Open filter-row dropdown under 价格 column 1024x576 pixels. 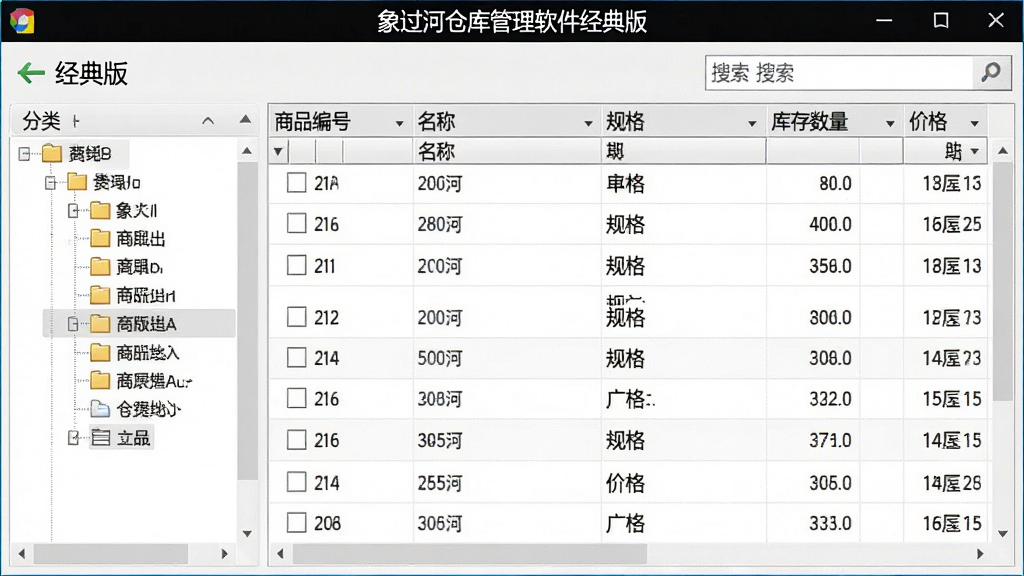[x=974, y=152]
